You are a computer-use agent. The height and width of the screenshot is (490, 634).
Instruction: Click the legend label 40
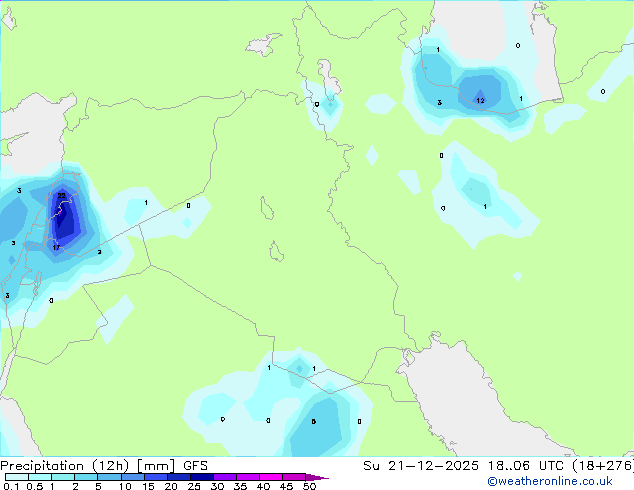(x=263, y=486)
